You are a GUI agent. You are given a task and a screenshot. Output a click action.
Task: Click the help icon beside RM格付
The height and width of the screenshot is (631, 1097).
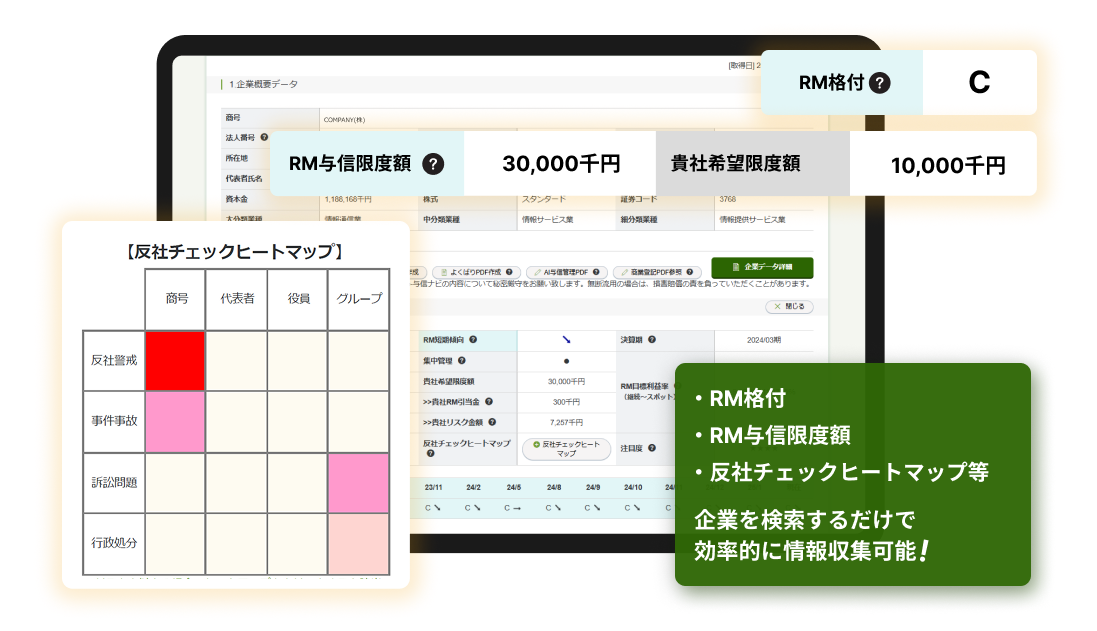point(879,83)
